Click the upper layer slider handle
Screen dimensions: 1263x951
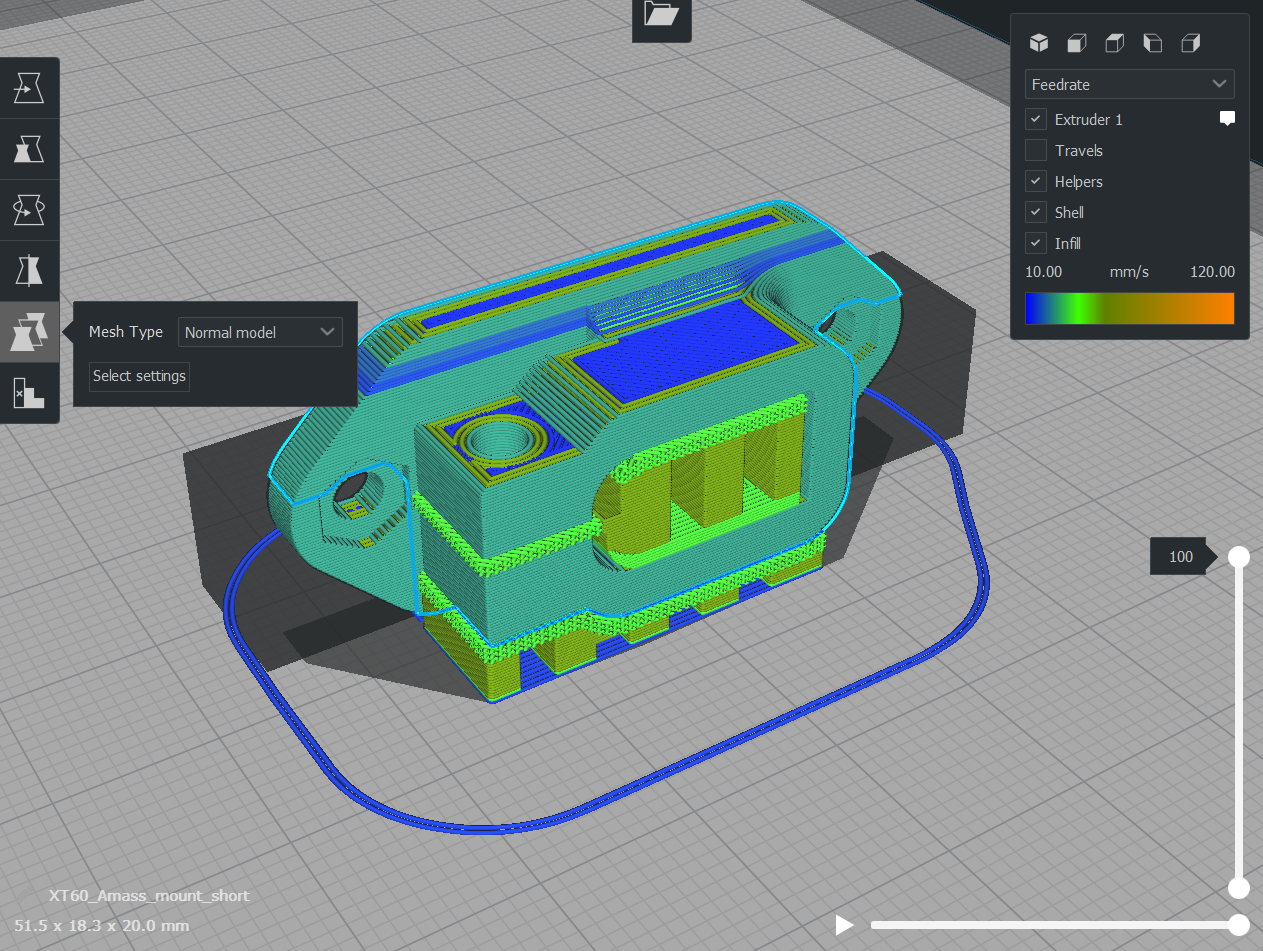pyautogui.click(x=1239, y=557)
